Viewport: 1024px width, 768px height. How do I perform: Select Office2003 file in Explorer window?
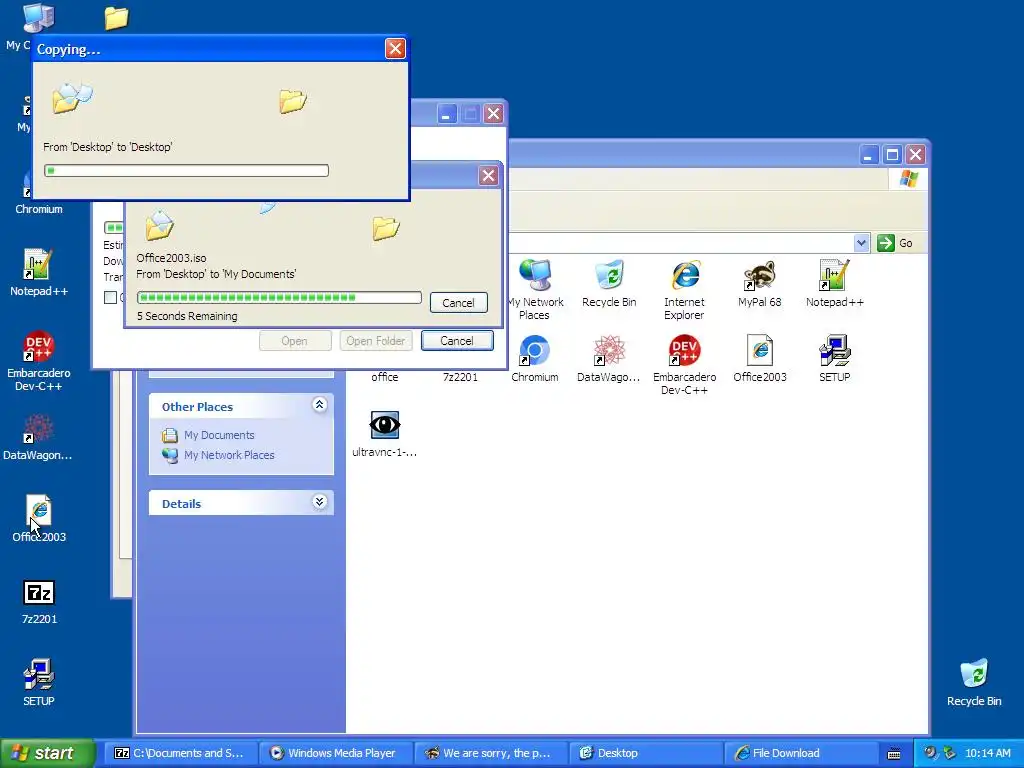pos(760,359)
